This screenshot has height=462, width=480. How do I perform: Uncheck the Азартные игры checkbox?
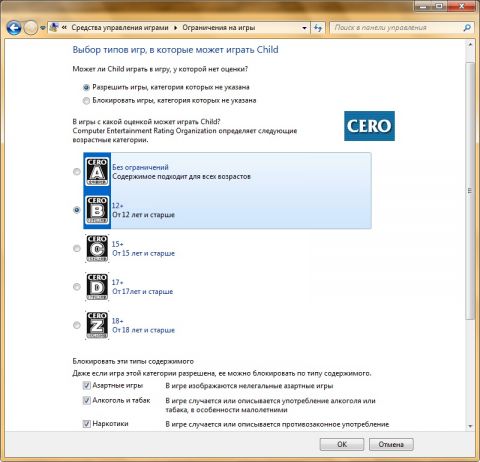click(x=86, y=386)
